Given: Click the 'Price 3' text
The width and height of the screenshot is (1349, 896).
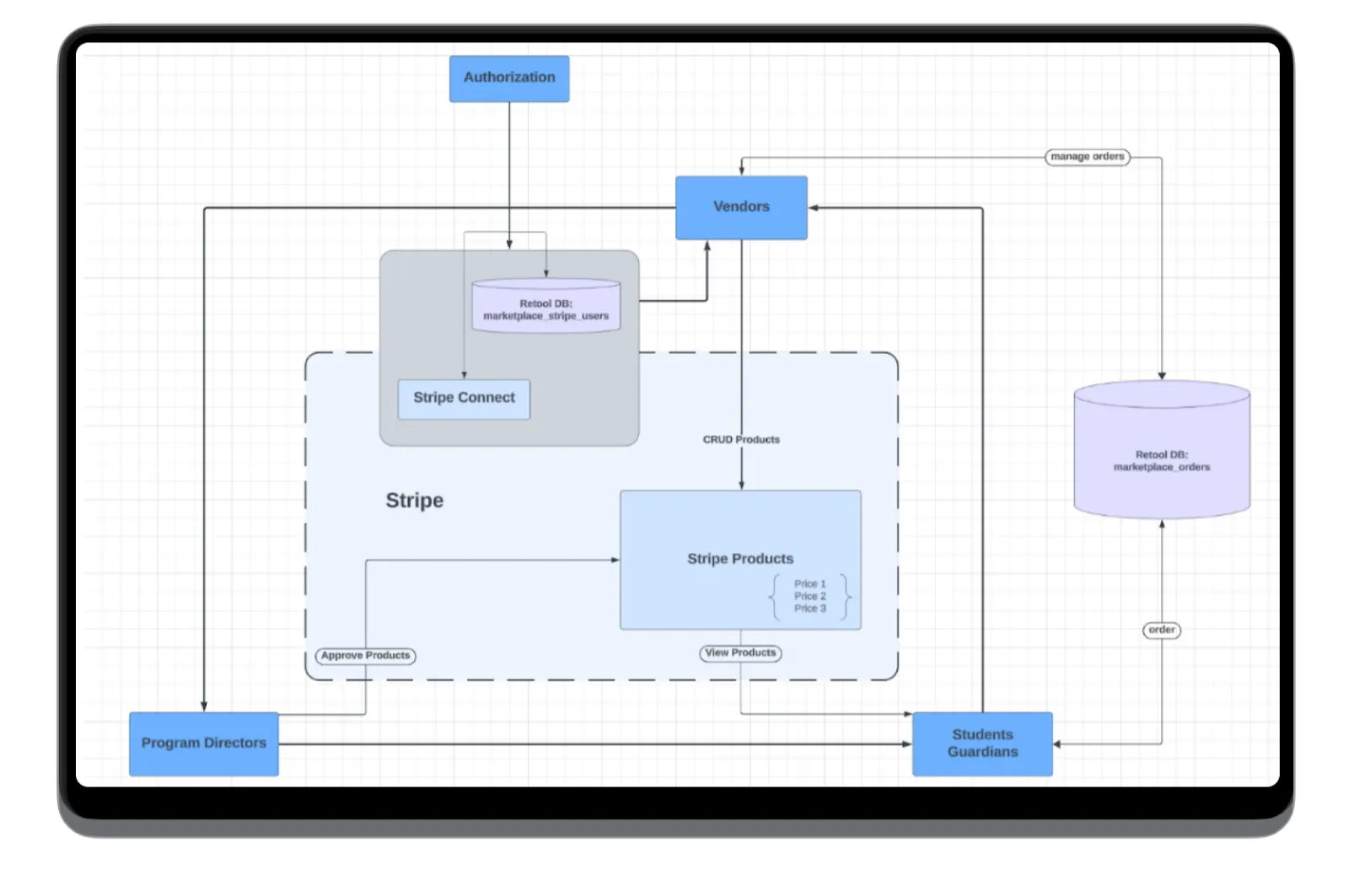Looking at the screenshot, I should (809, 609).
